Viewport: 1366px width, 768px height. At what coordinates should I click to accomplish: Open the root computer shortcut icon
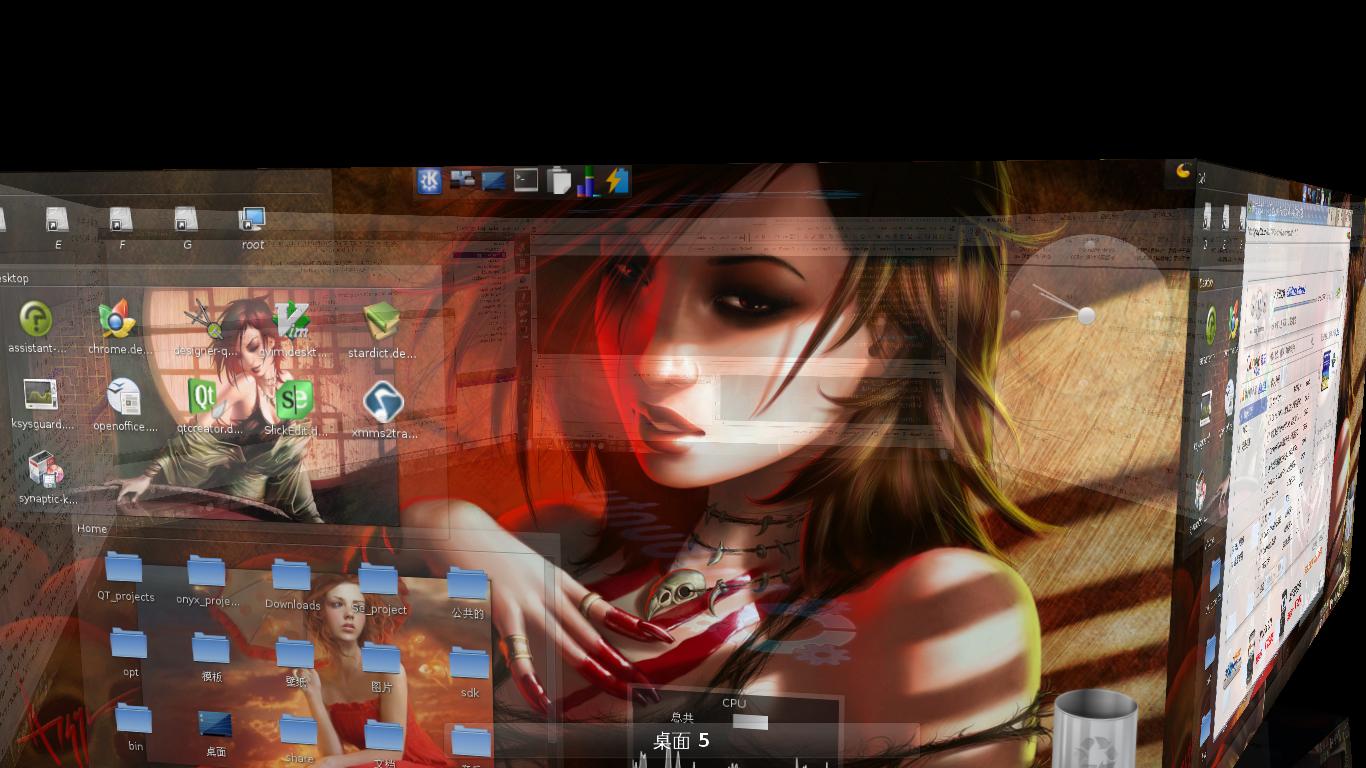click(x=252, y=219)
